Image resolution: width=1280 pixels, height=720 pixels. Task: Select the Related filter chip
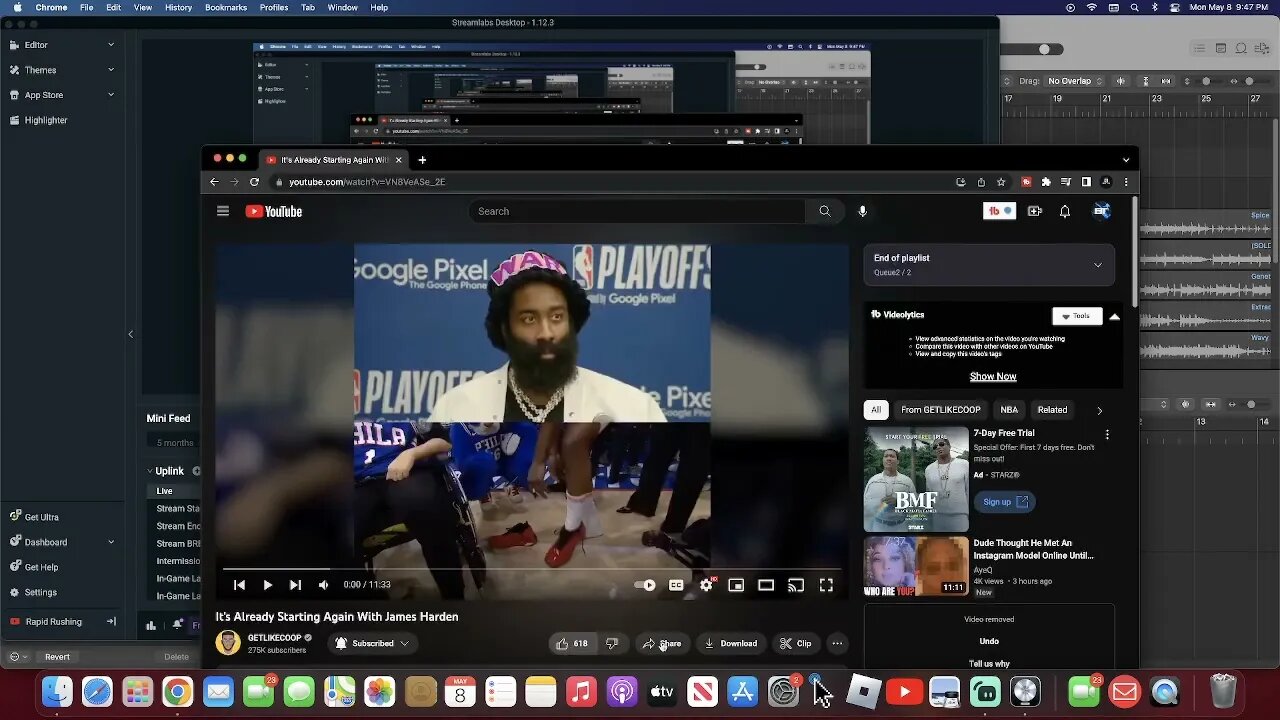click(x=1052, y=409)
